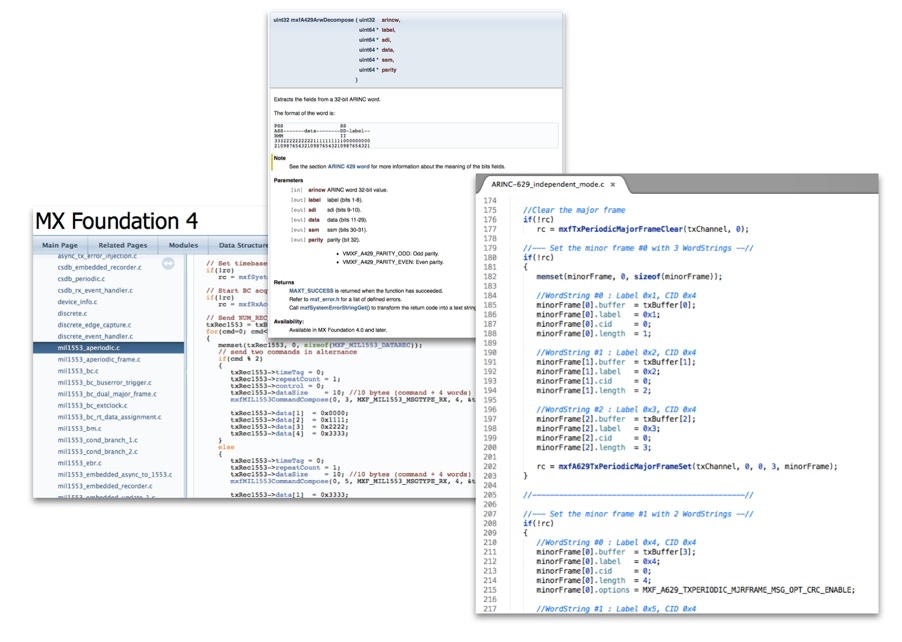Open csdb_periodic.c in the file list
Viewport: 902px width, 642px height.
tap(81, 279)
